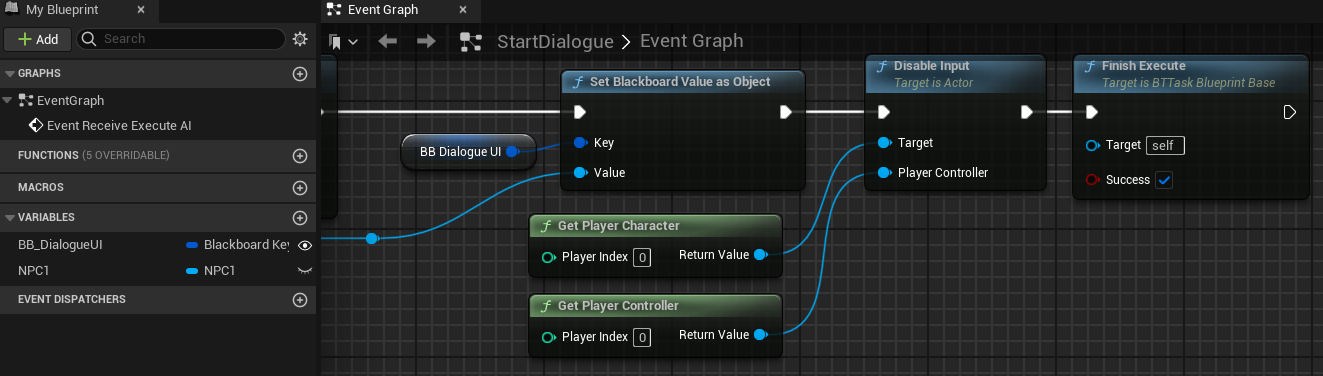Click Finish Execute Success pin
Image resolution: width=1323 pixels, height=376 pixels.
click(x=1092, y=180)
